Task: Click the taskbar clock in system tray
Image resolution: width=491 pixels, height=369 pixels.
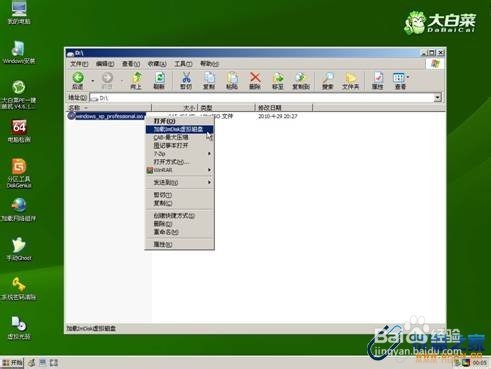Action: [480, 362]
